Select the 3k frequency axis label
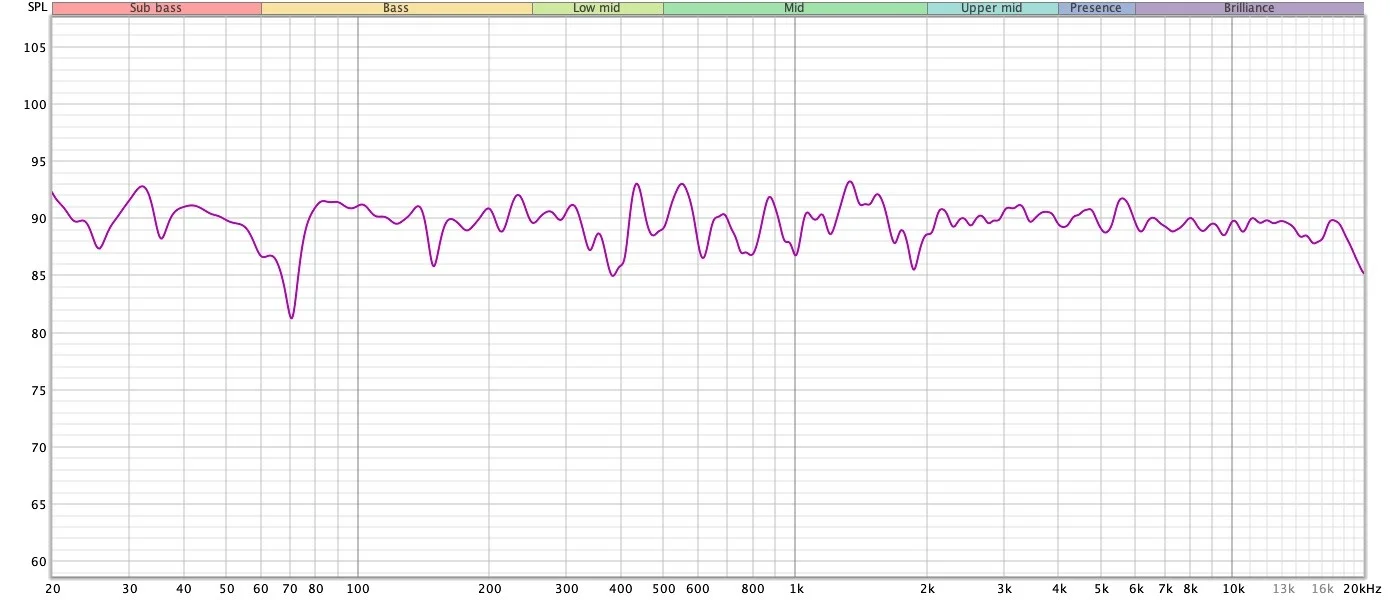Viewport: 1390px width, 600px height. (x=1004, y=588)
